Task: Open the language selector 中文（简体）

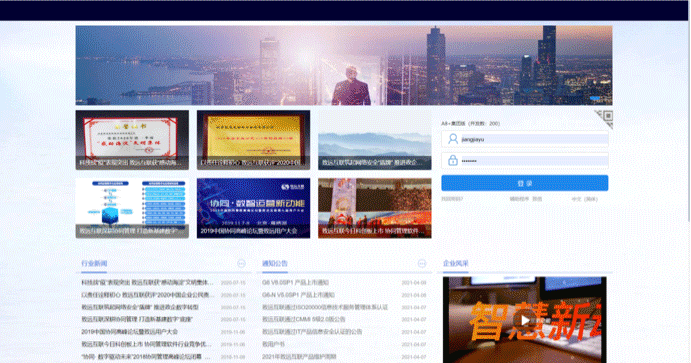Action: tap(584, 199)
